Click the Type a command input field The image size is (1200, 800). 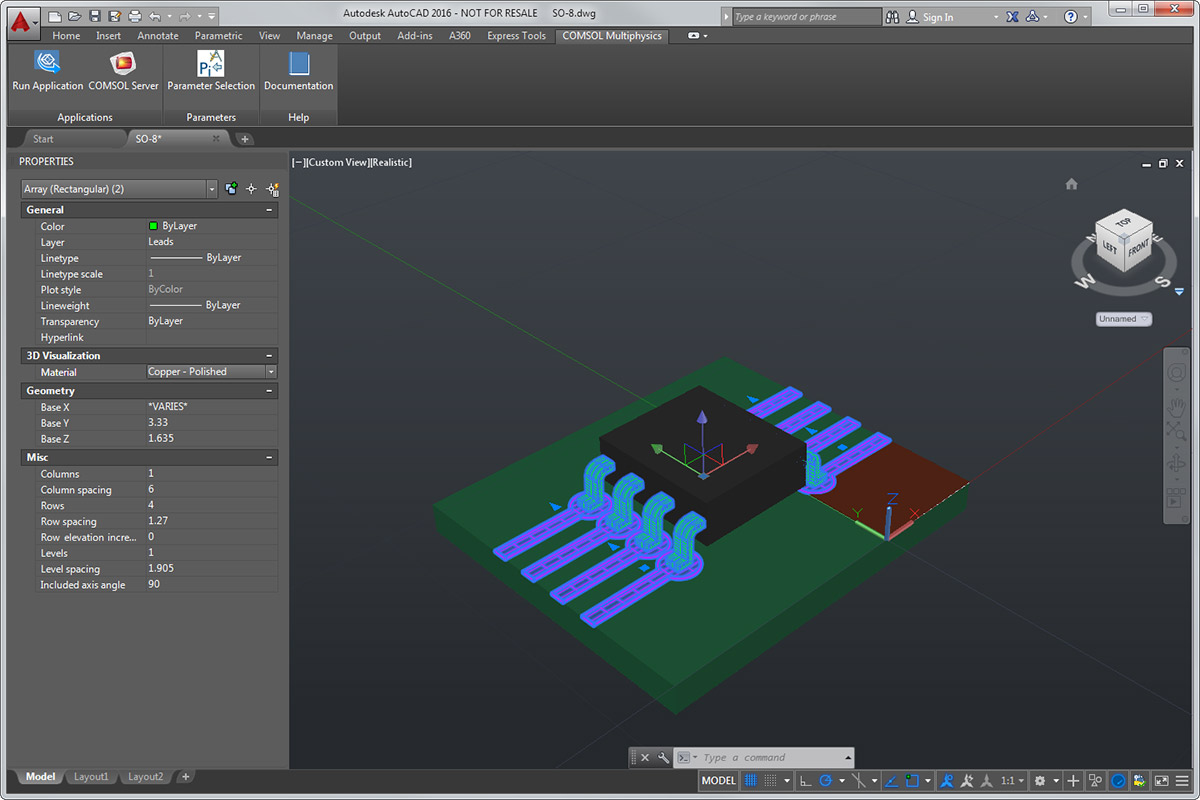[770, 758]
